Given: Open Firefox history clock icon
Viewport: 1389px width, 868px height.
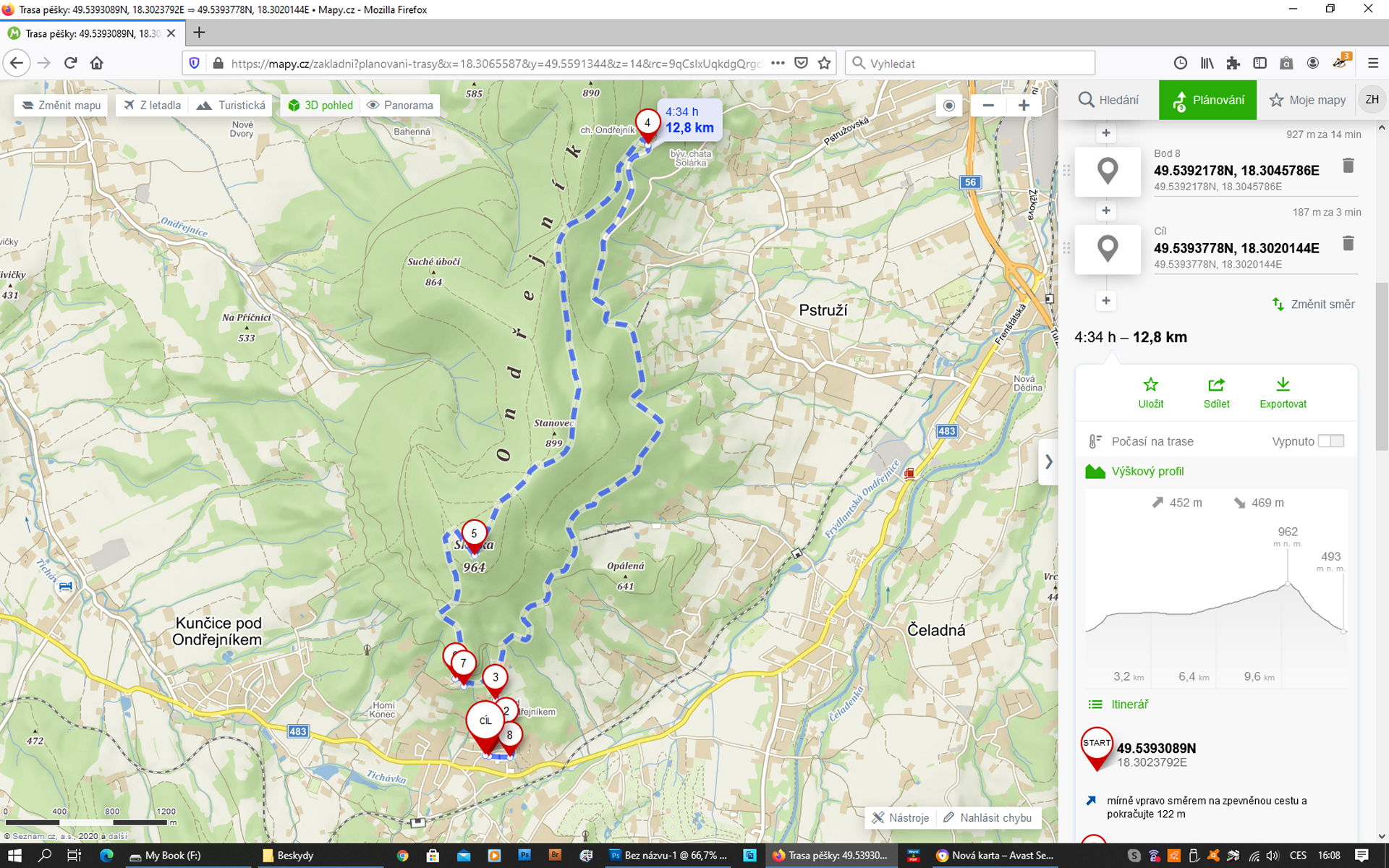Looking at the screenshot, I should (1180, 63).
